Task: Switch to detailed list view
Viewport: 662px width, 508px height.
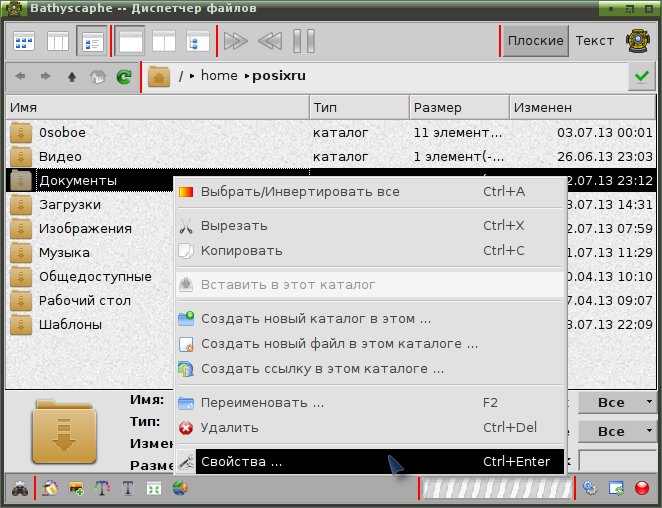Action: click(x=92, y=41)
